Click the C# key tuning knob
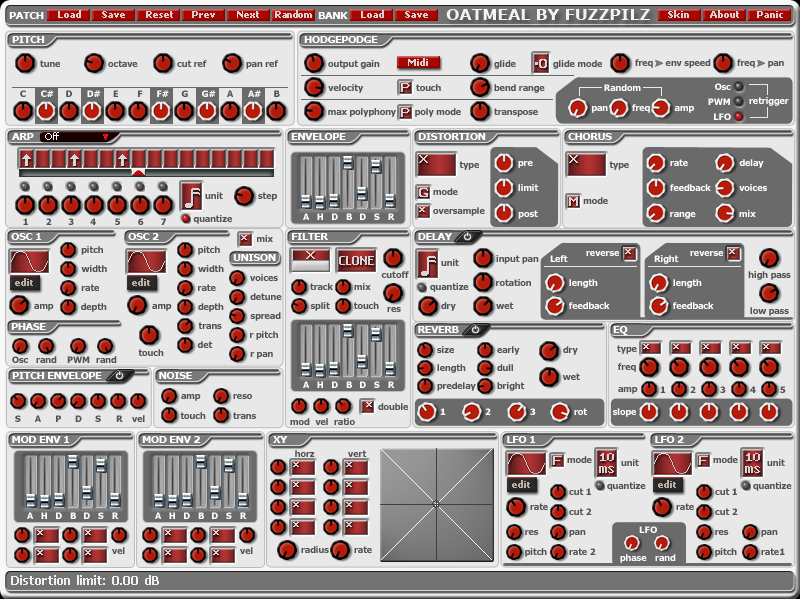 point(46,111)
